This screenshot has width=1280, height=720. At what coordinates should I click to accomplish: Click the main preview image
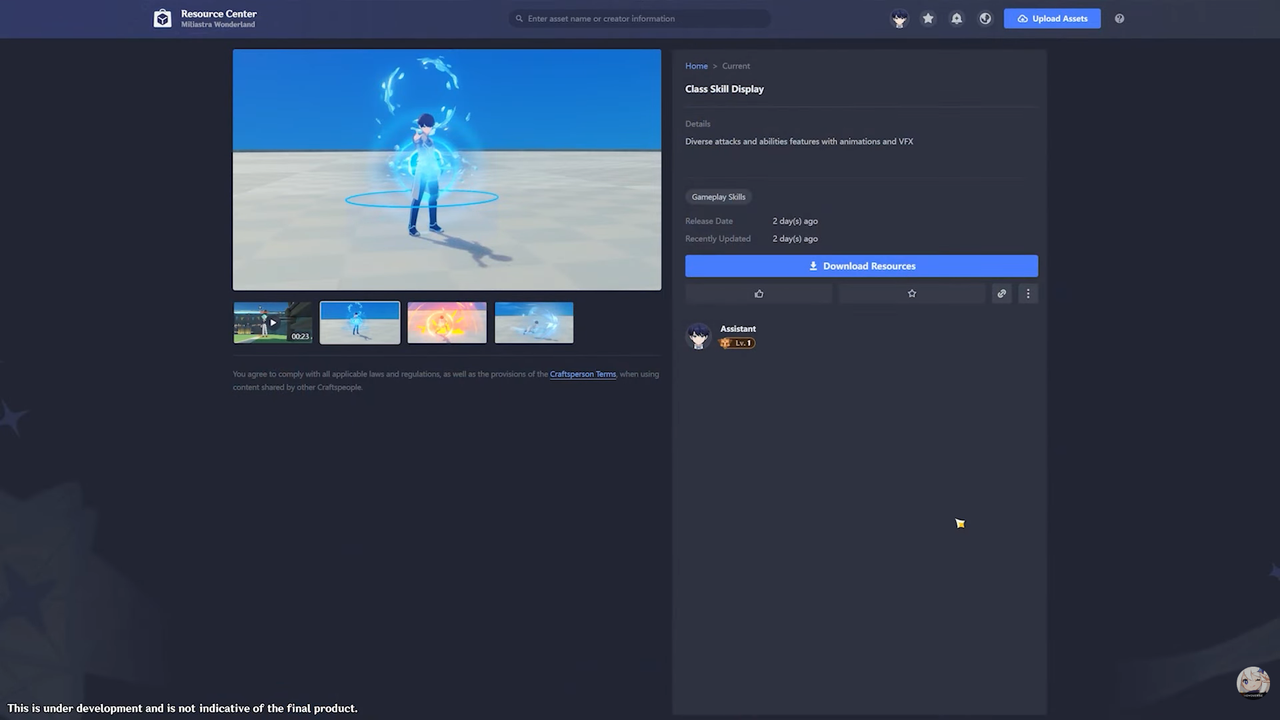pos(447,170)
